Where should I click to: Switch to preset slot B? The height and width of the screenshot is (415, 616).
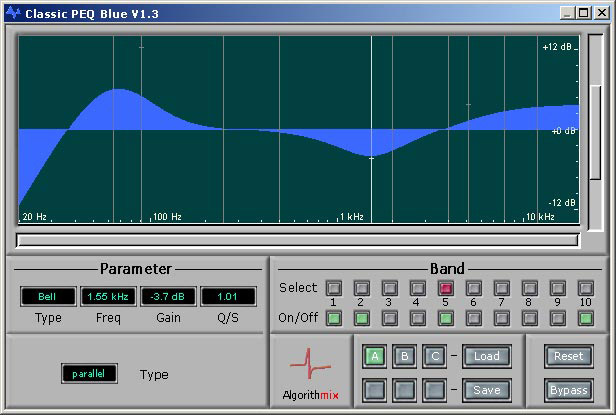click(x=404, y=356)
